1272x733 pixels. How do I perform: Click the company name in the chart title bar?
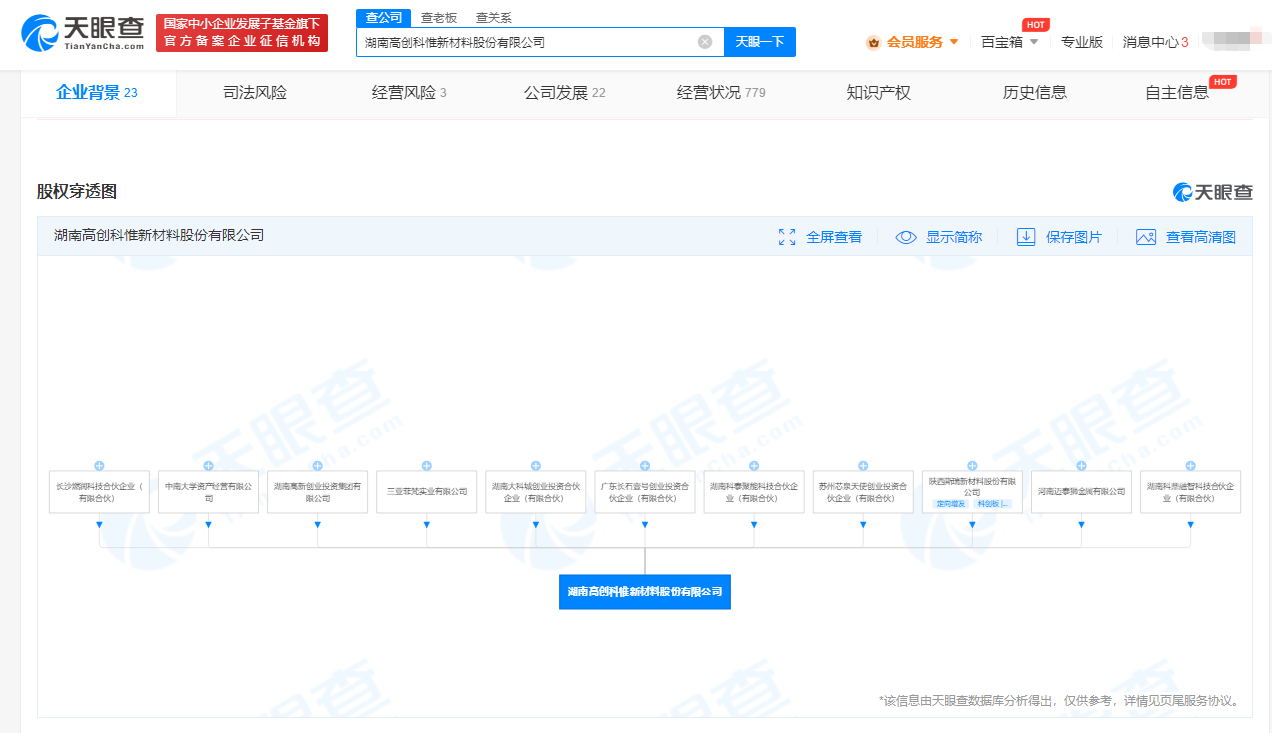pyautogui.click(x=159, y=236)
